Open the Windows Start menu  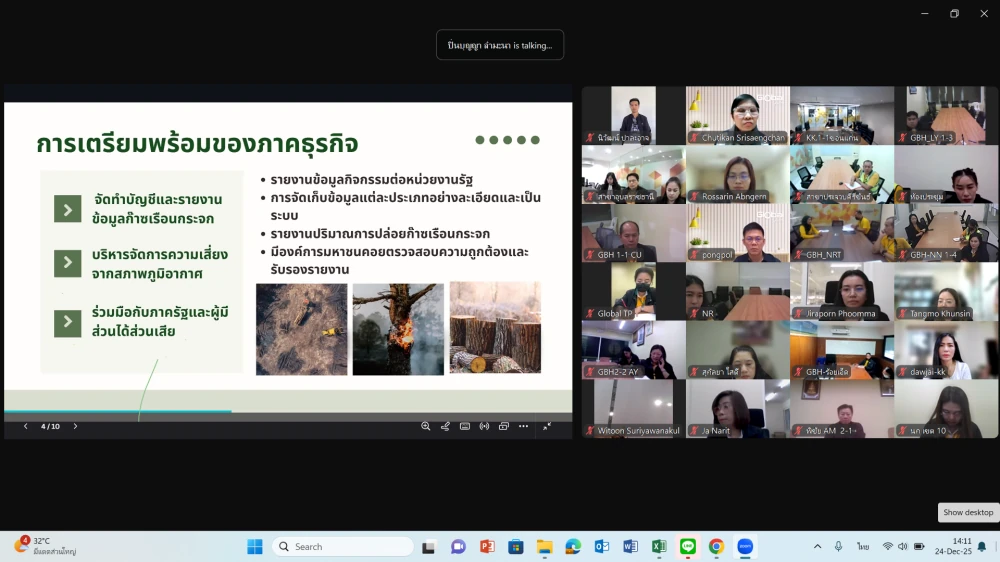(x=254, y=547)
